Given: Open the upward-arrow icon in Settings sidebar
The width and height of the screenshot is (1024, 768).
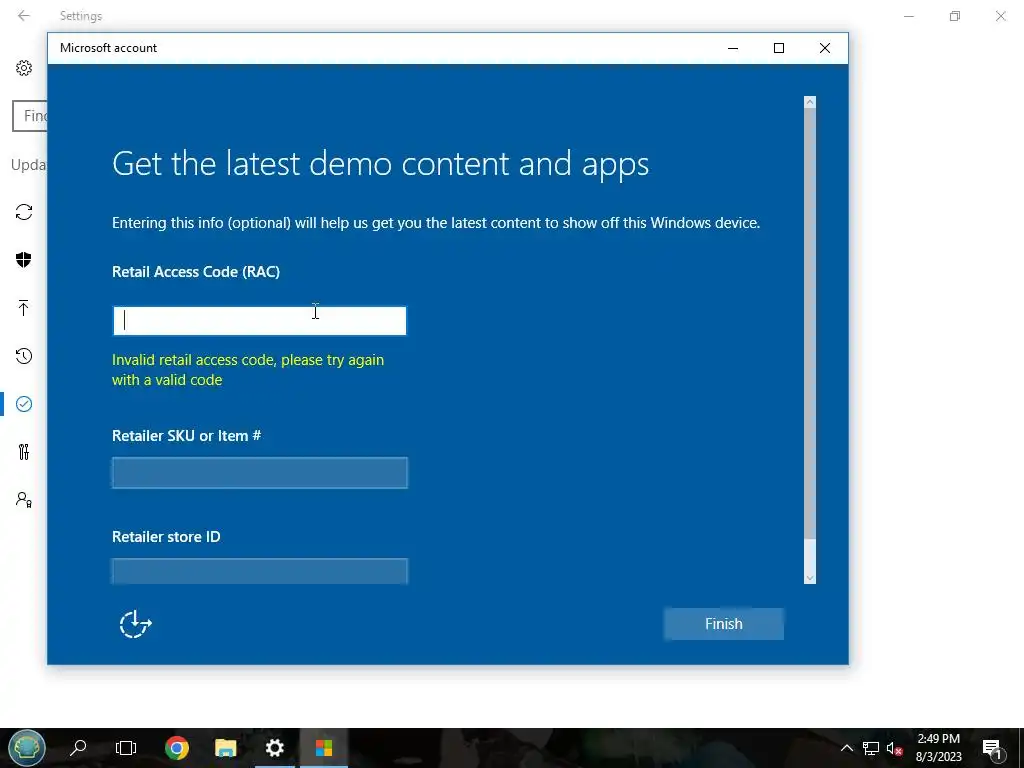Looking at the screenshot, I should (24, 308).
